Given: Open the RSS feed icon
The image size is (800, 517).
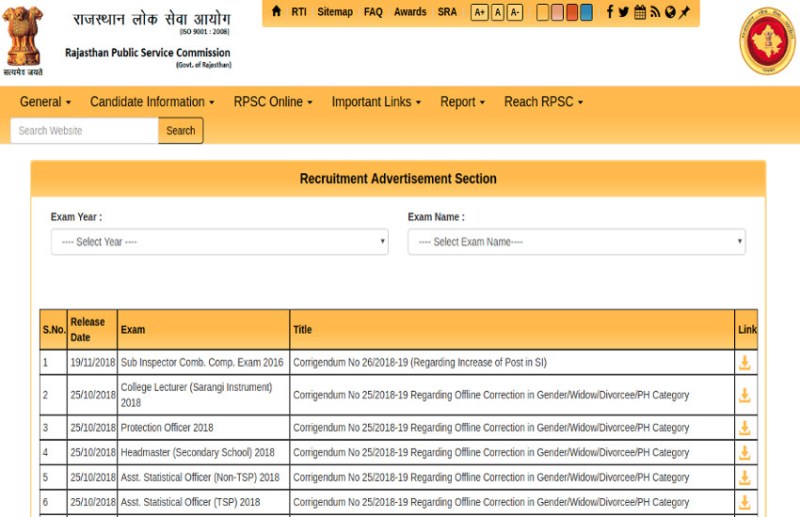Looking at the screenshot, I should point(655,12).
